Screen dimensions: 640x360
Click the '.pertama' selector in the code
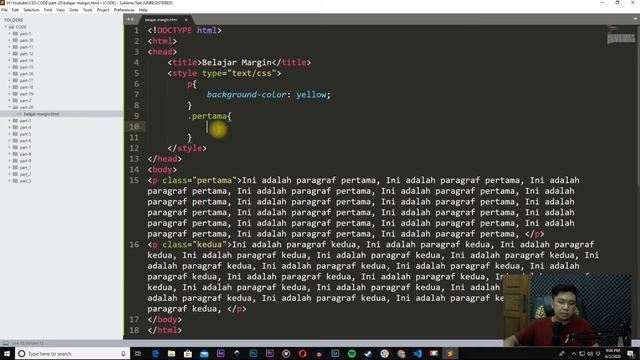coord(207,116)
